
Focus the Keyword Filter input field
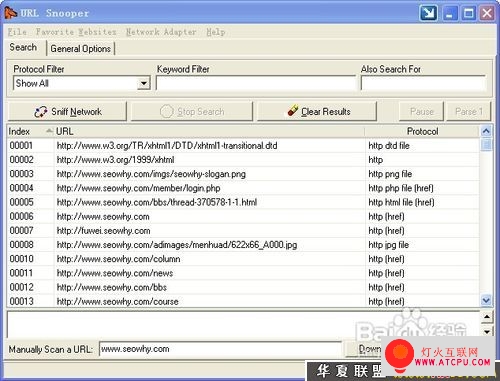tap(256, 83)
